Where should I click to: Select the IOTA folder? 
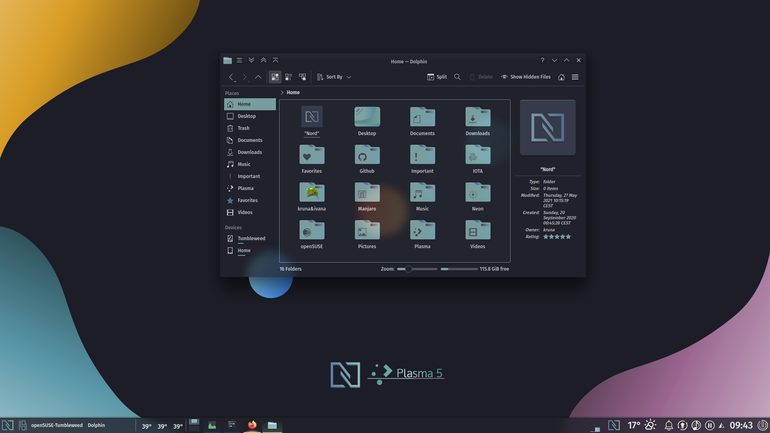(x=478, y=159)
